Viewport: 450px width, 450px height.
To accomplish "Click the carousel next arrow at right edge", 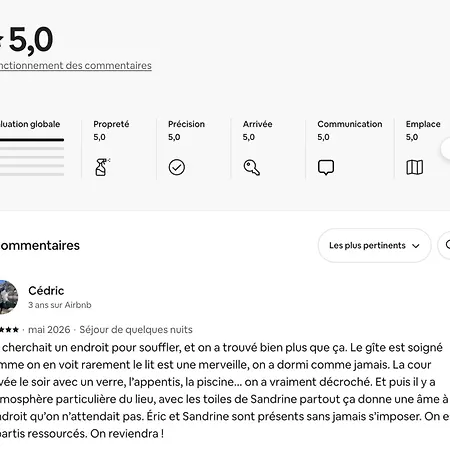I will pyautogui.click(x=446, y=149).
